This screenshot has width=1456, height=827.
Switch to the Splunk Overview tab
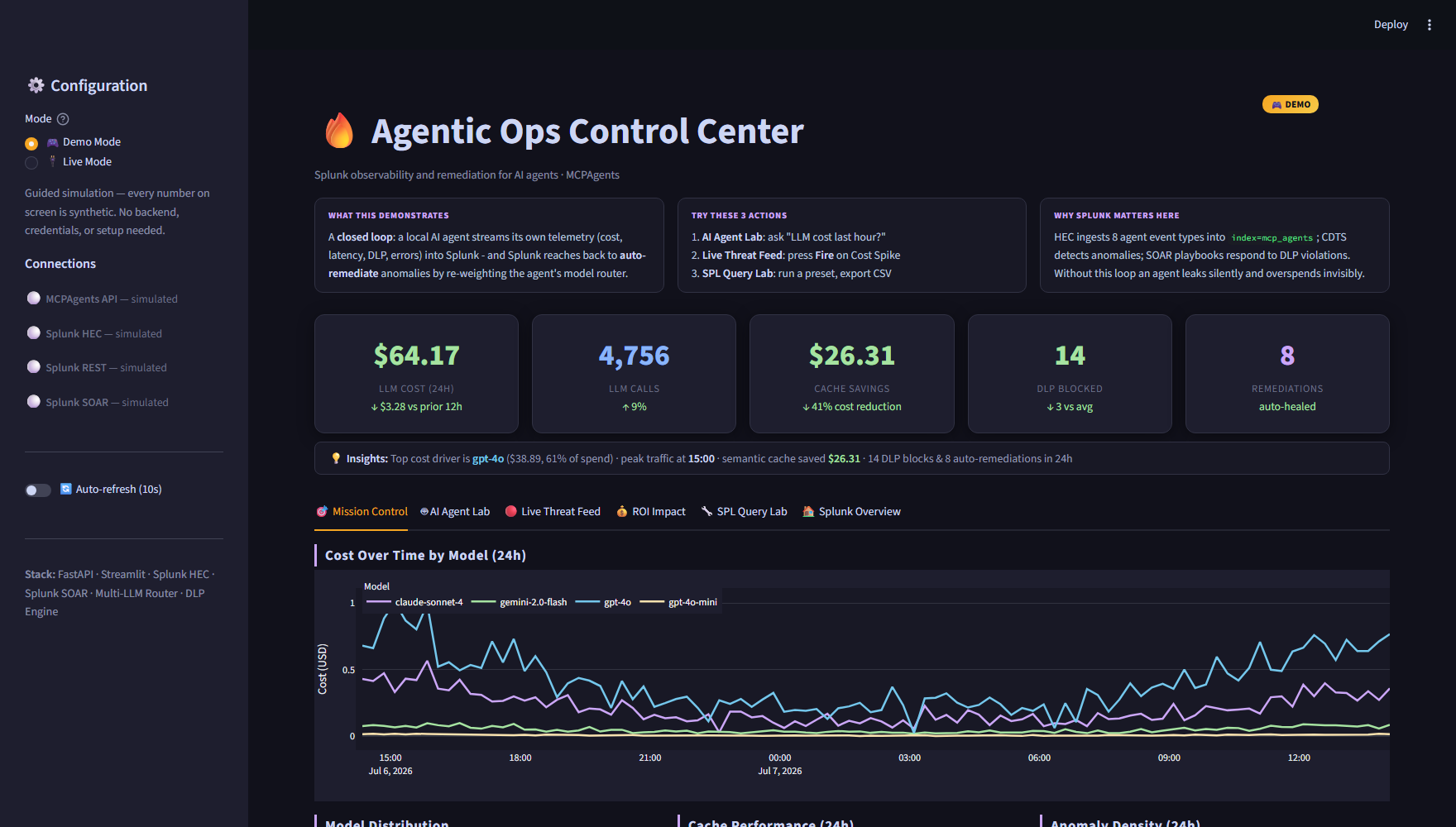851,512
